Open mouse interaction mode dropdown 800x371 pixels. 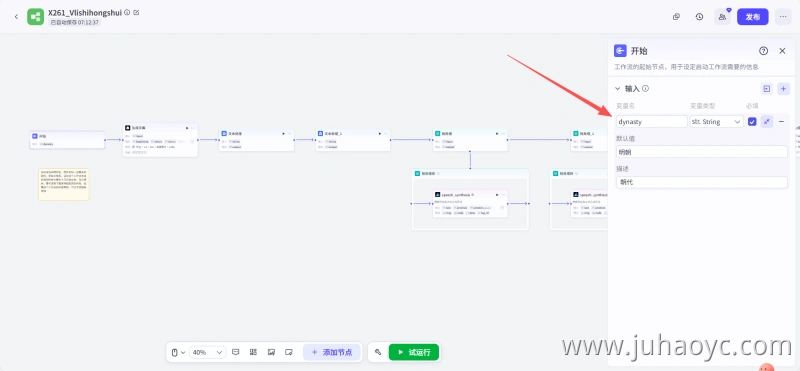click(178, 352)
